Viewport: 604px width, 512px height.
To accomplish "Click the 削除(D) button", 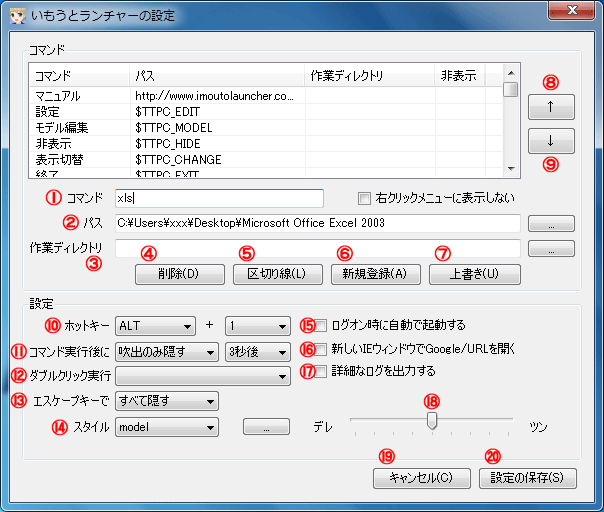I will tap(180, 274).
